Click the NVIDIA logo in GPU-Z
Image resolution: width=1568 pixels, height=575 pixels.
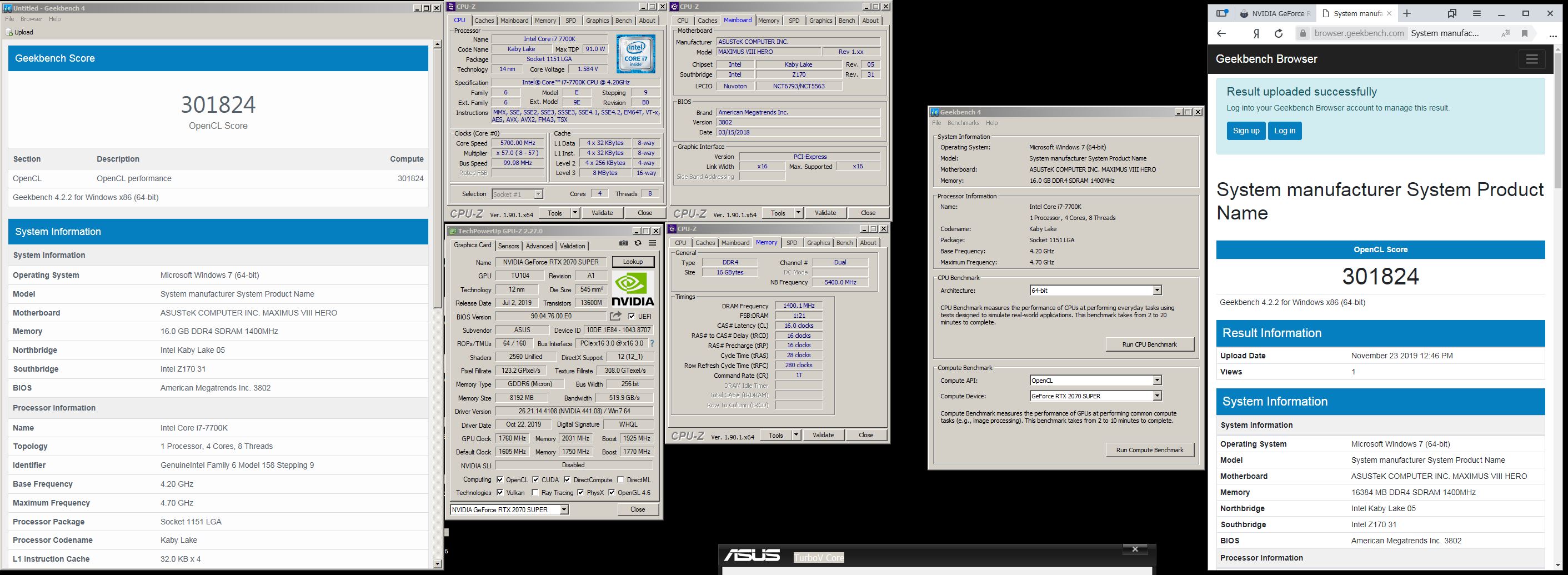(633, 289)
